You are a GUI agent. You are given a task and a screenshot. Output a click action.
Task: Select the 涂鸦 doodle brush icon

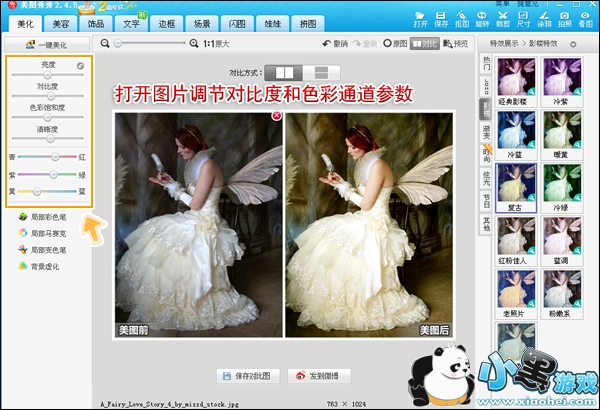coord(544,19)
